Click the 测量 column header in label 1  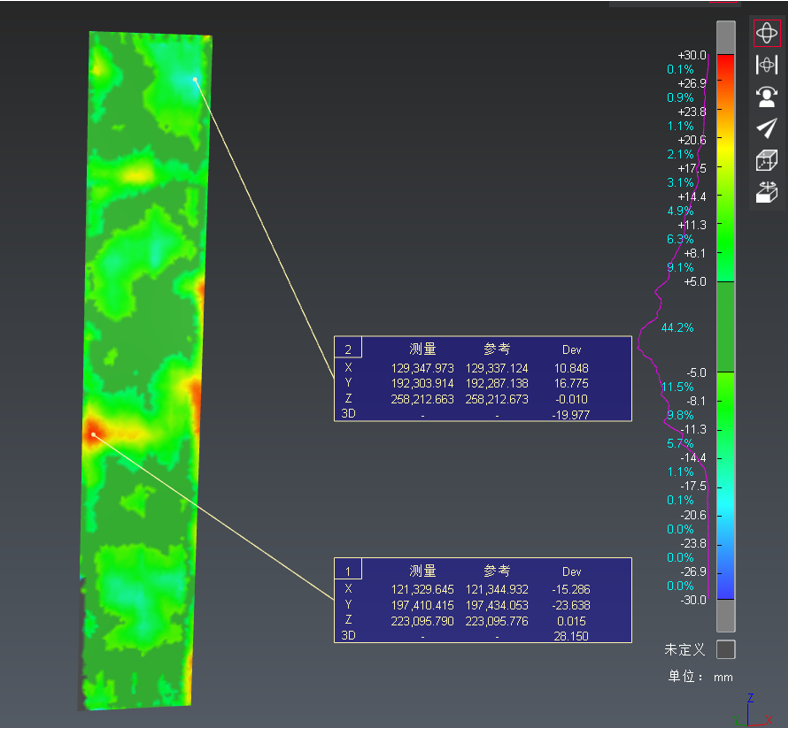(422, 571)
